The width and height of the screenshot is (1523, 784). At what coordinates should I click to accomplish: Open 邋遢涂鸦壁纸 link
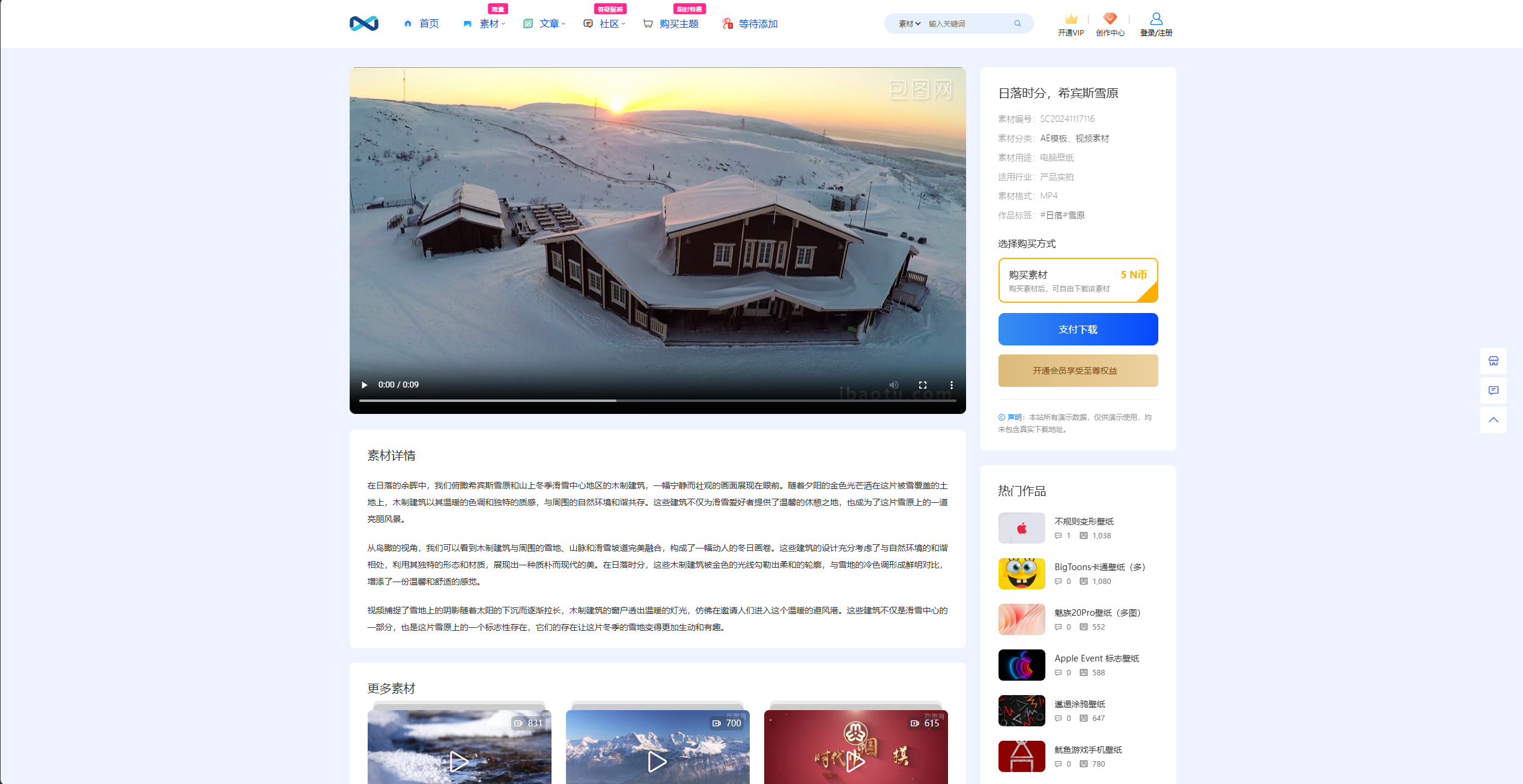point(1080,704)
